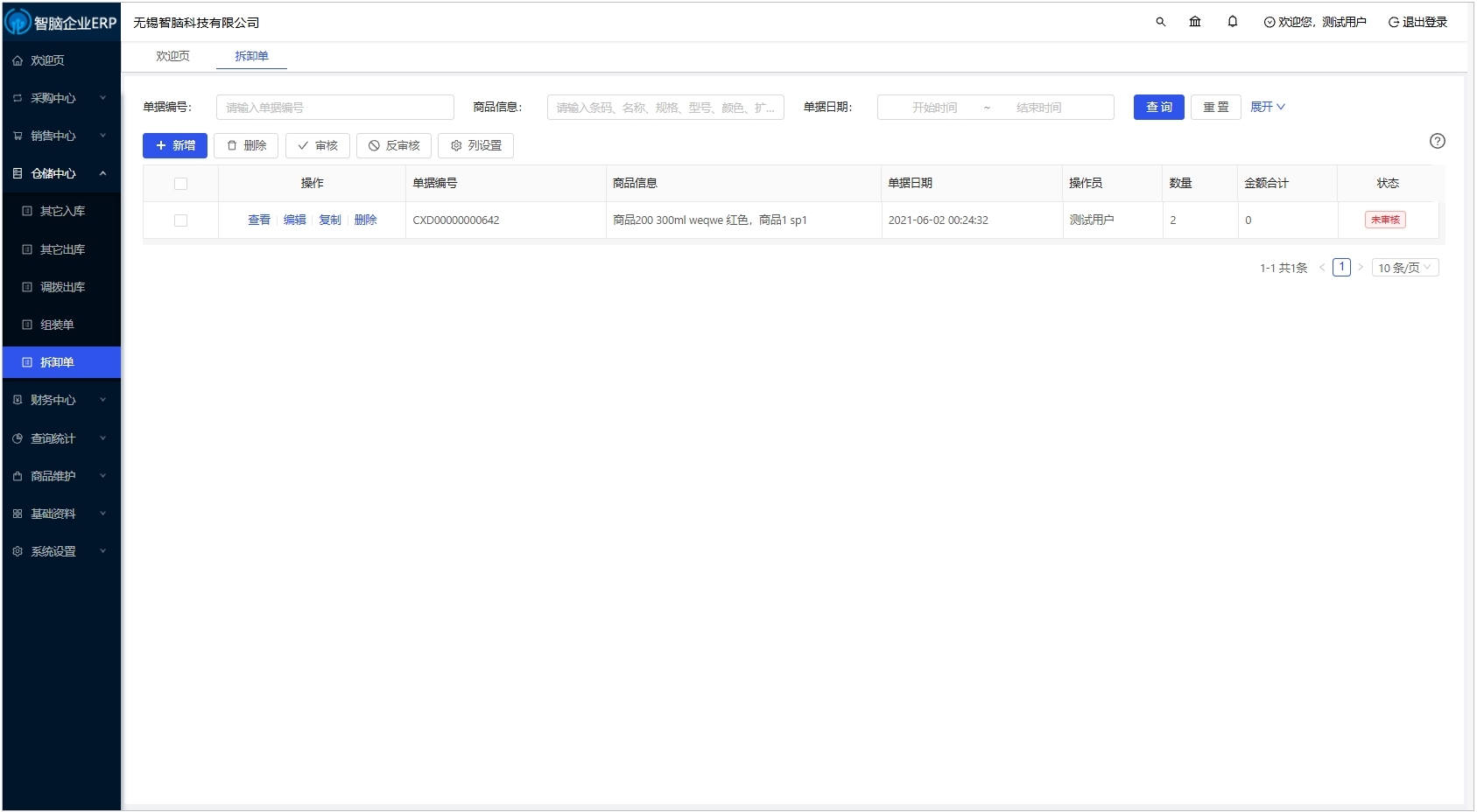This screenshot has height=812, width=1477.
Task: Click page 1 in the pagination control
Action: point(1341,267)
